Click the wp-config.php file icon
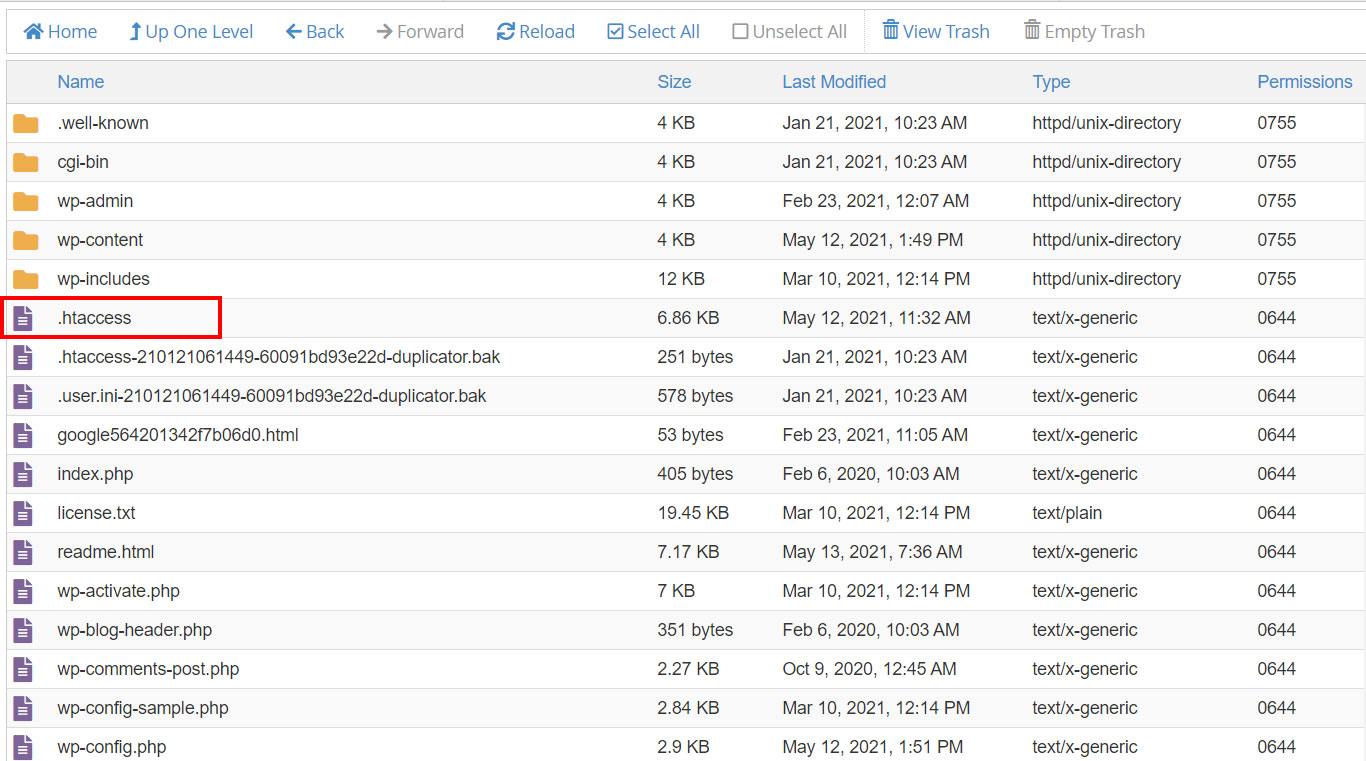Screen dimensions: 1366x761 click(x=23, y=747)
